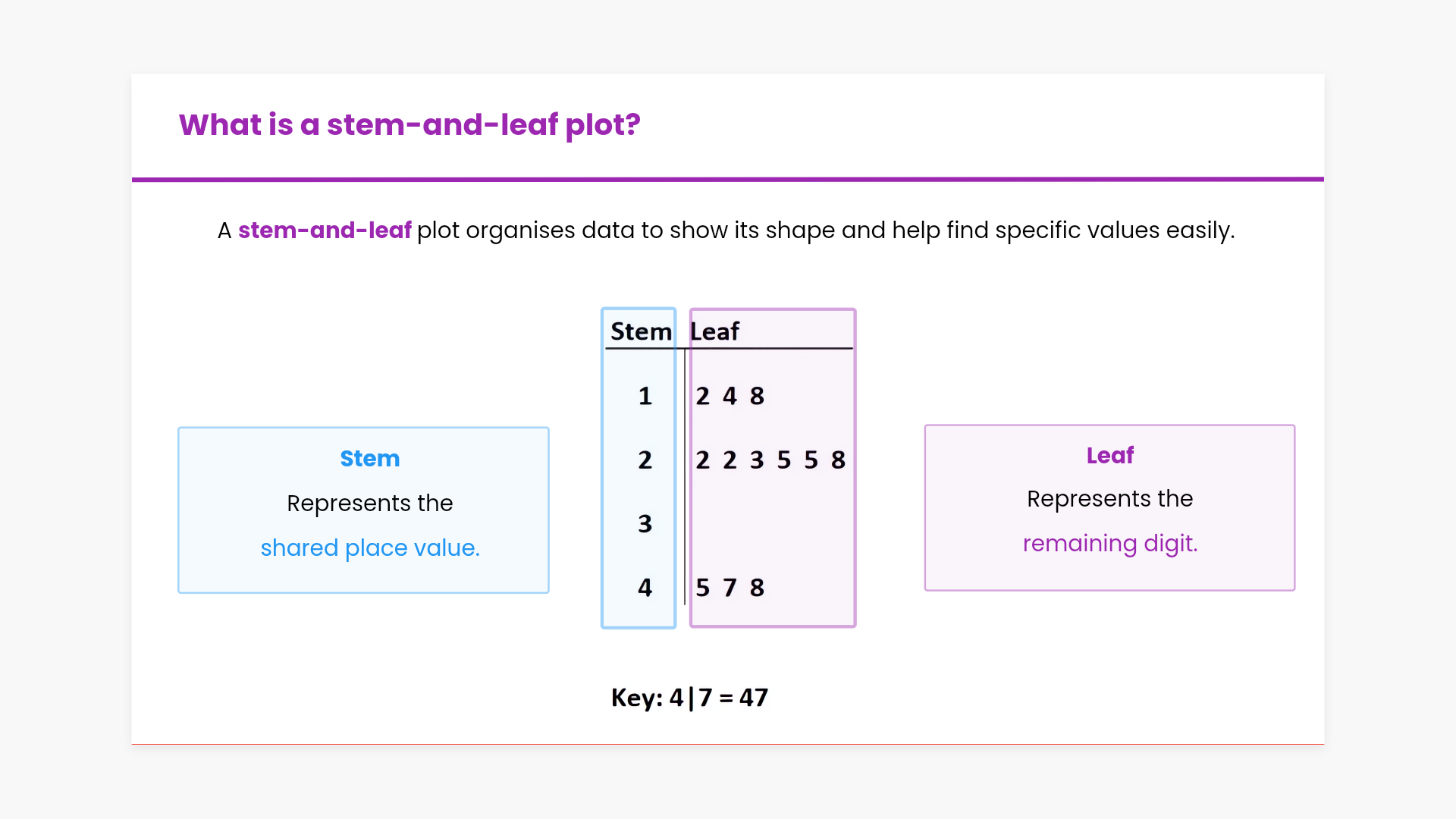Click "Represents the" inside the Stem definition box
The height and width of the screenshot is (819, 1456).
click(369, 504)
